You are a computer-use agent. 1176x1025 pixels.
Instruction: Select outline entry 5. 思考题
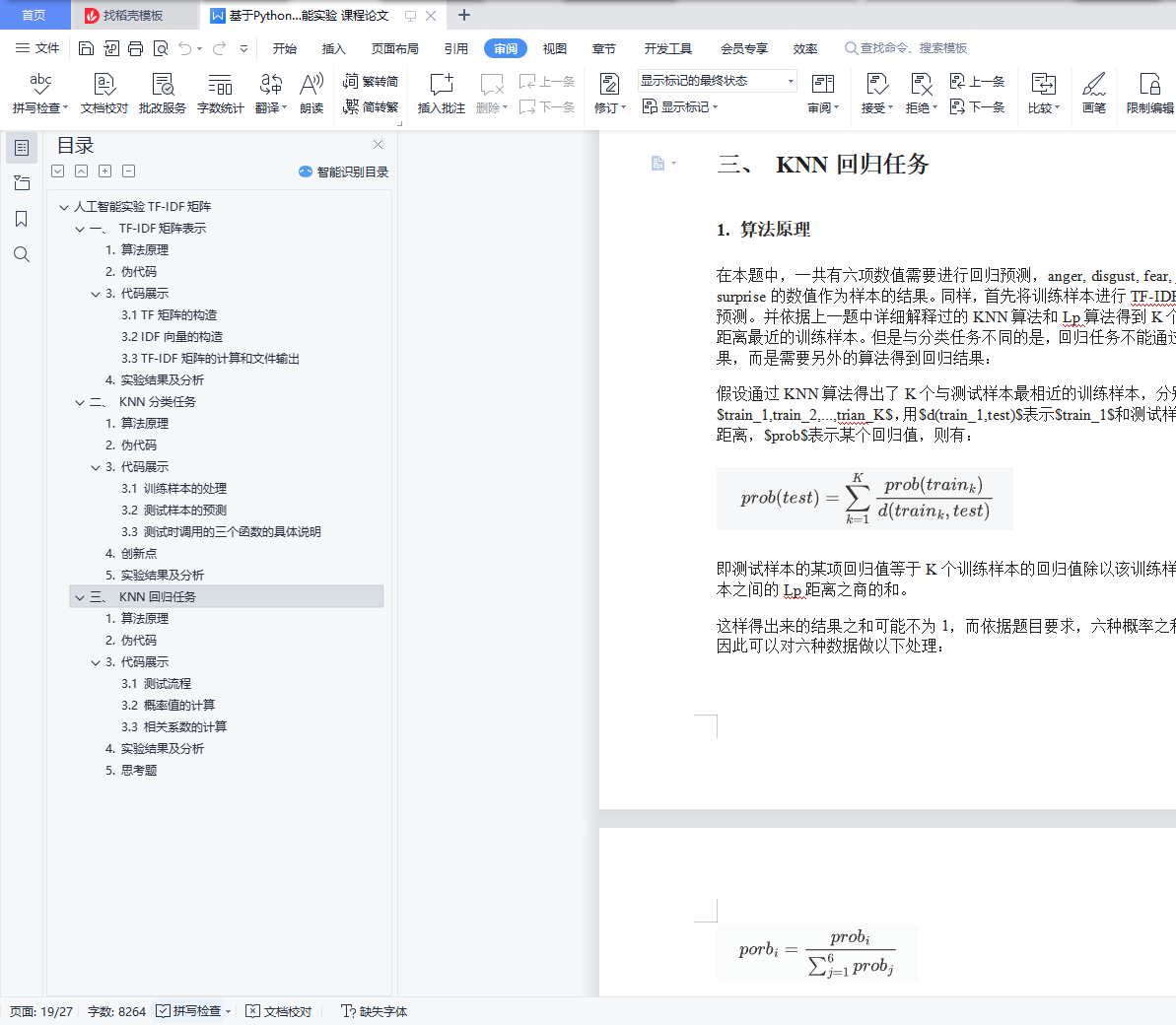pyautogui.click(x=131, y=770)
